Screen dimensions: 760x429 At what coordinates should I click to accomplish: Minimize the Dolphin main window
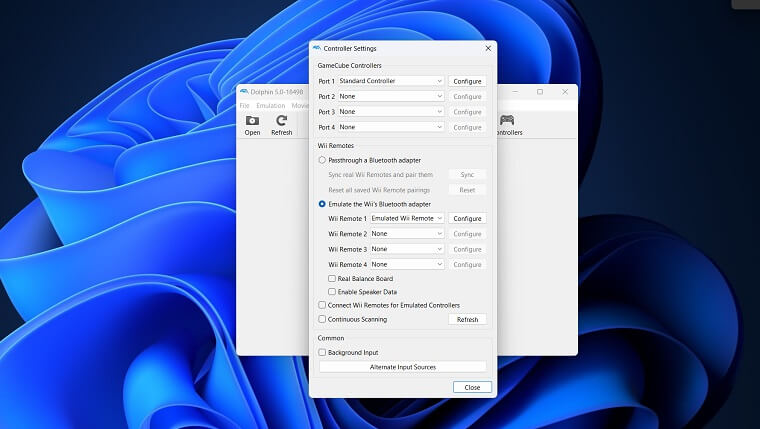(515, 92)
